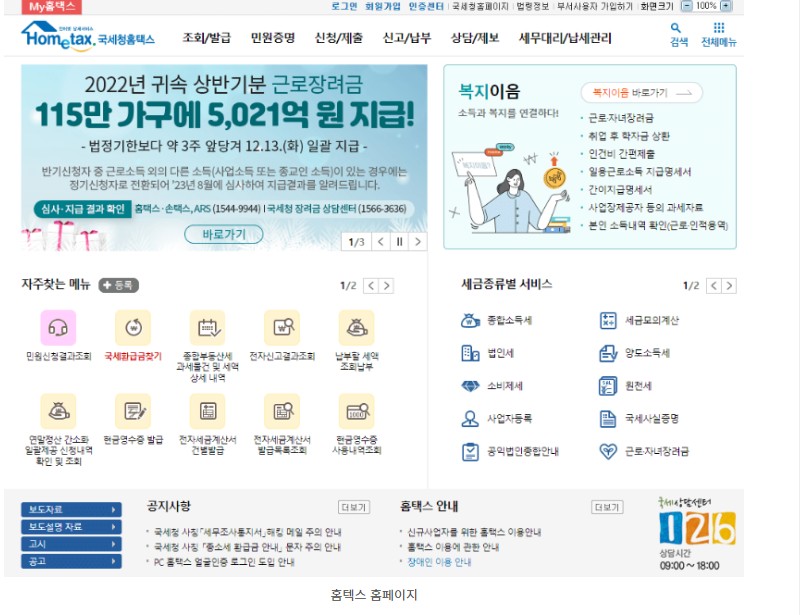The image size is (803, 615).
Task: Click the 세금모의계산 calculator icon
Action: point(608,321)
